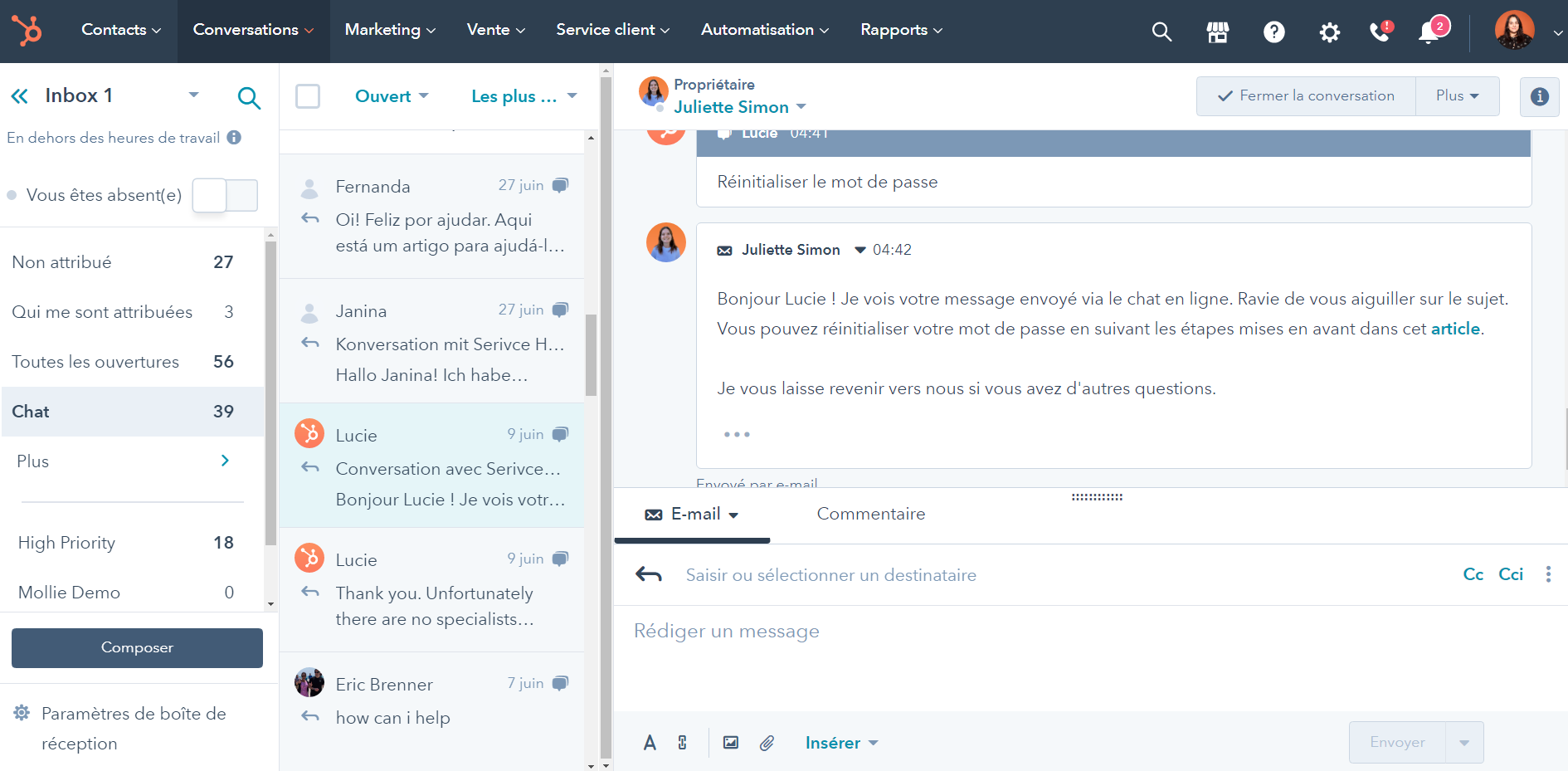This screenshot has width=1568, height=771.
Task: Toggle the 'Vous êtes absent(e)' switch
Action: 225,195
